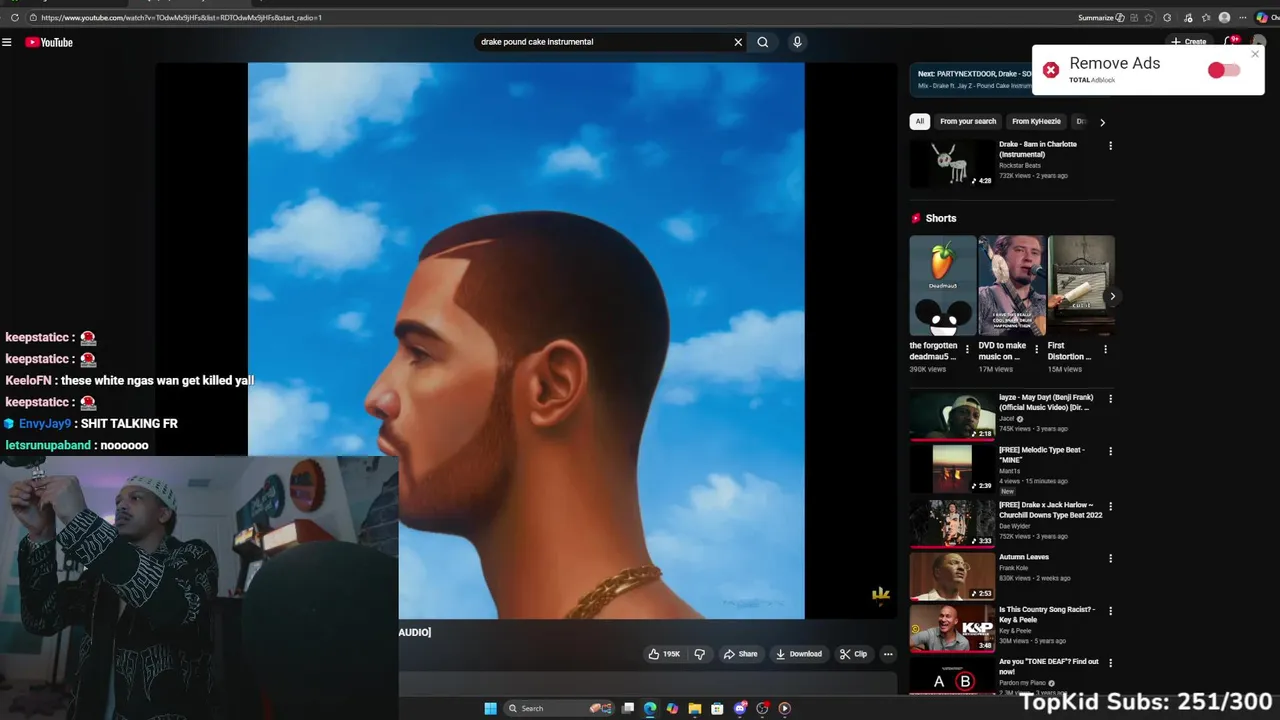Open options for Key & Peele video
This screenshot has height=720, width=1280.
point(1110,611)
